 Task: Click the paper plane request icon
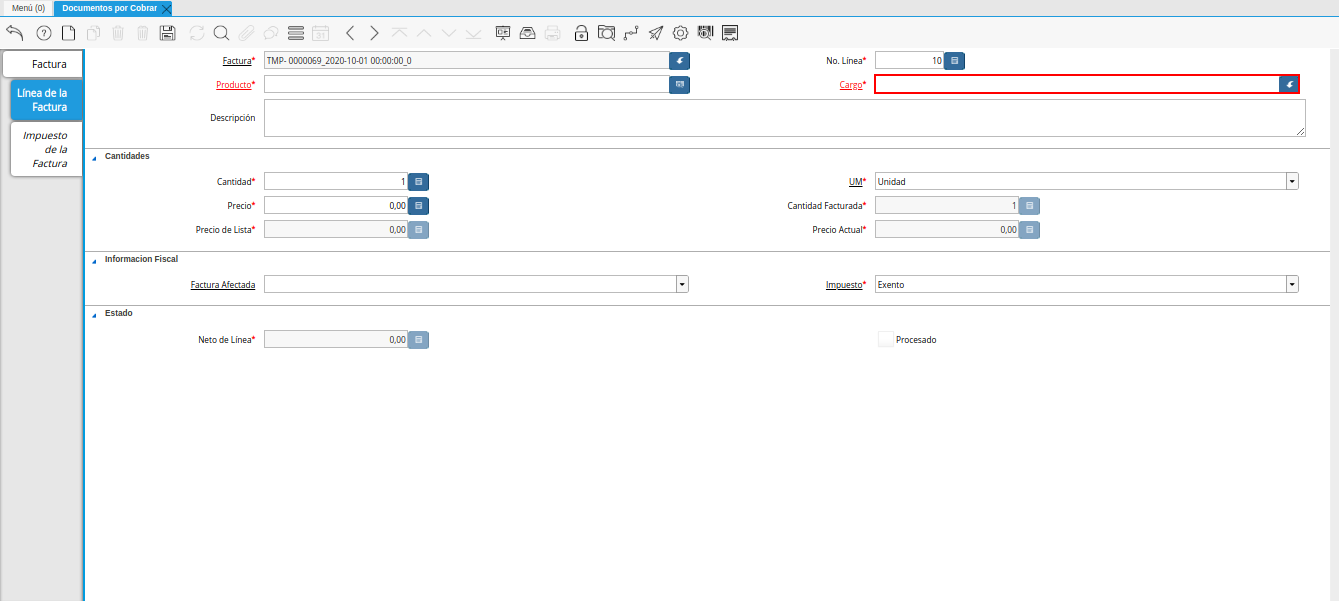click(656, 33)
